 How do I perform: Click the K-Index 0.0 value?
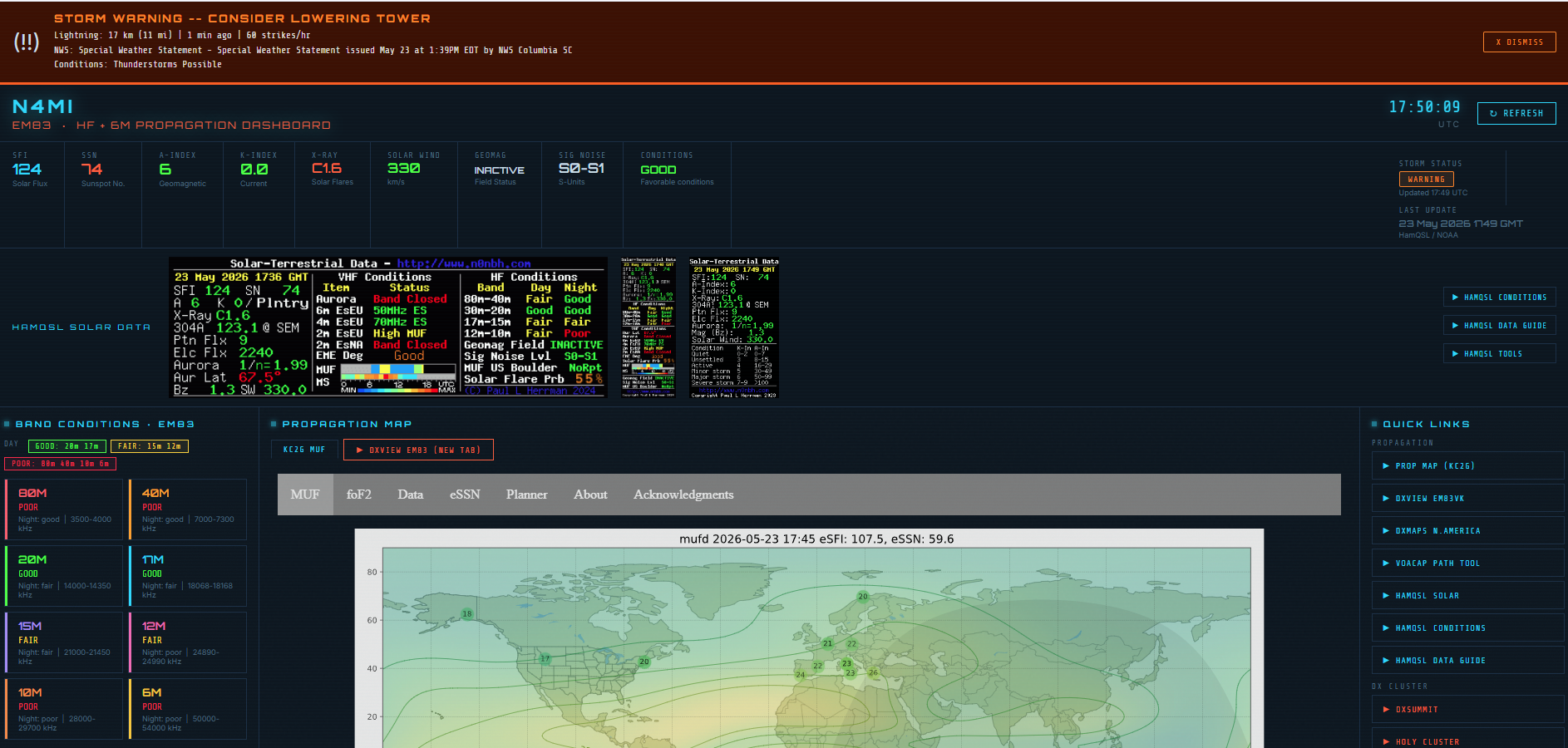pos(254,169)
